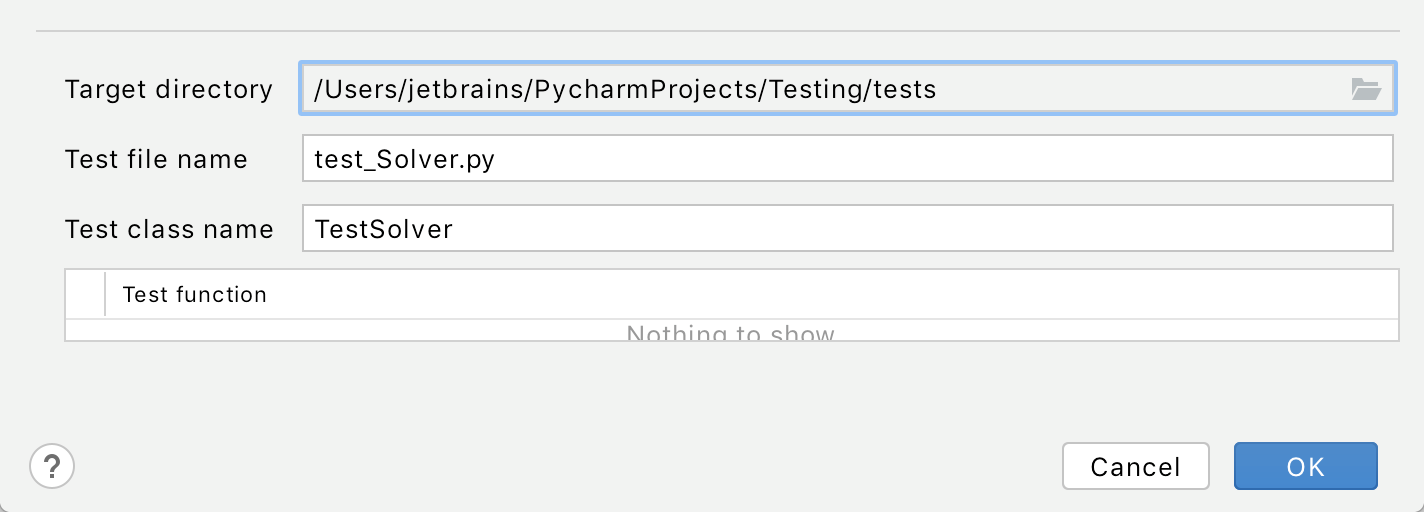Click the Test function column header
The image size is (1424, 512).
[751, 294]
